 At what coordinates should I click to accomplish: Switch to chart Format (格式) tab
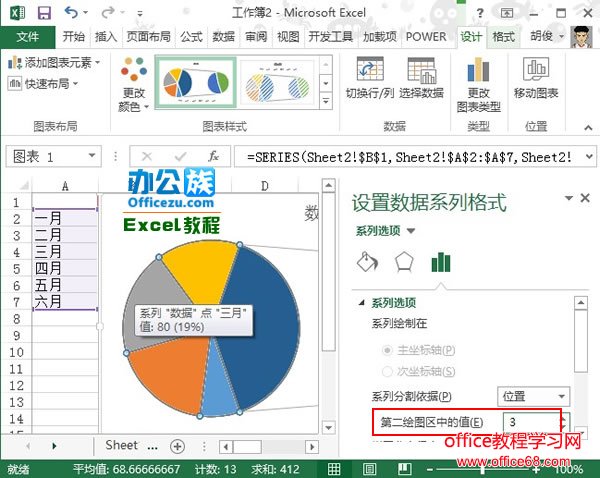click(x=504, y=37)
